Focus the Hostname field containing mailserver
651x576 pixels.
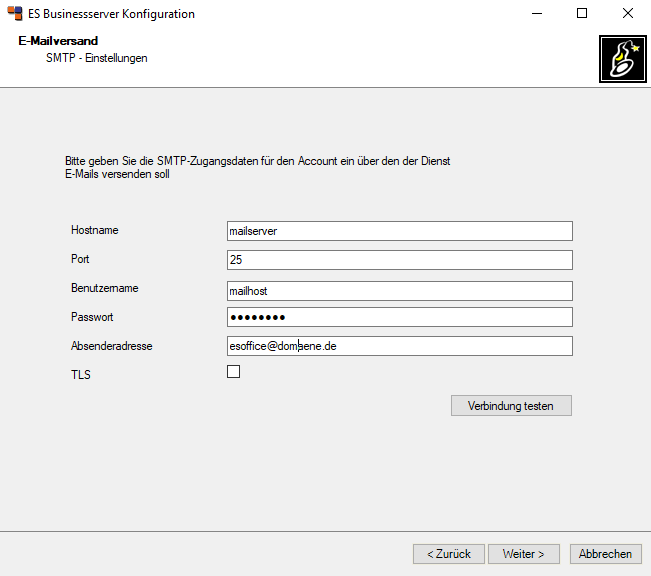pyautogui.click(x=399, y=231)
